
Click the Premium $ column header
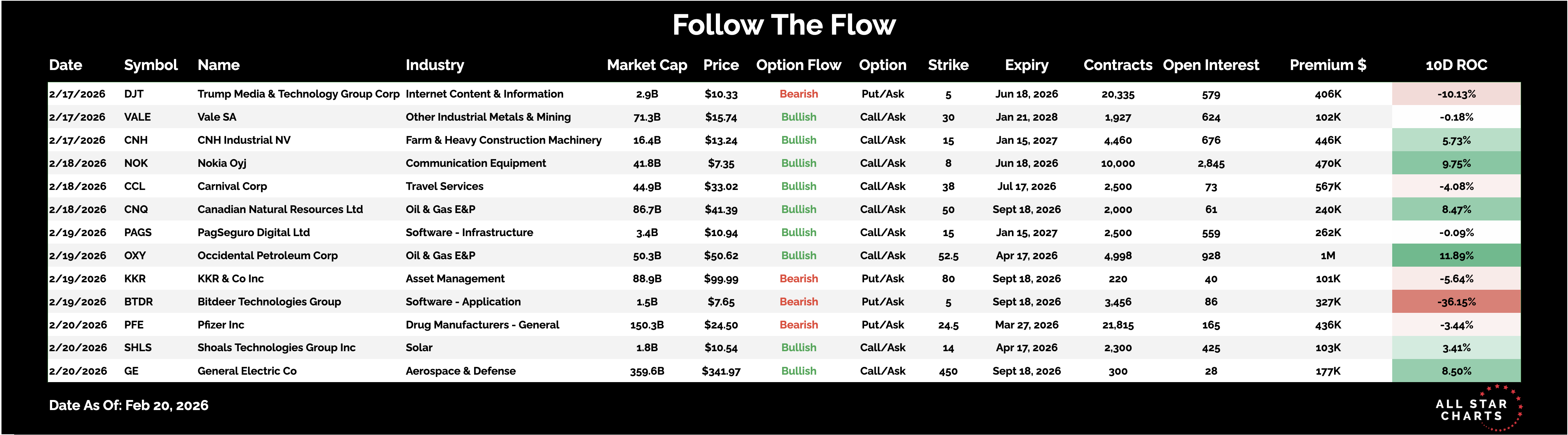coord(1327,65)
